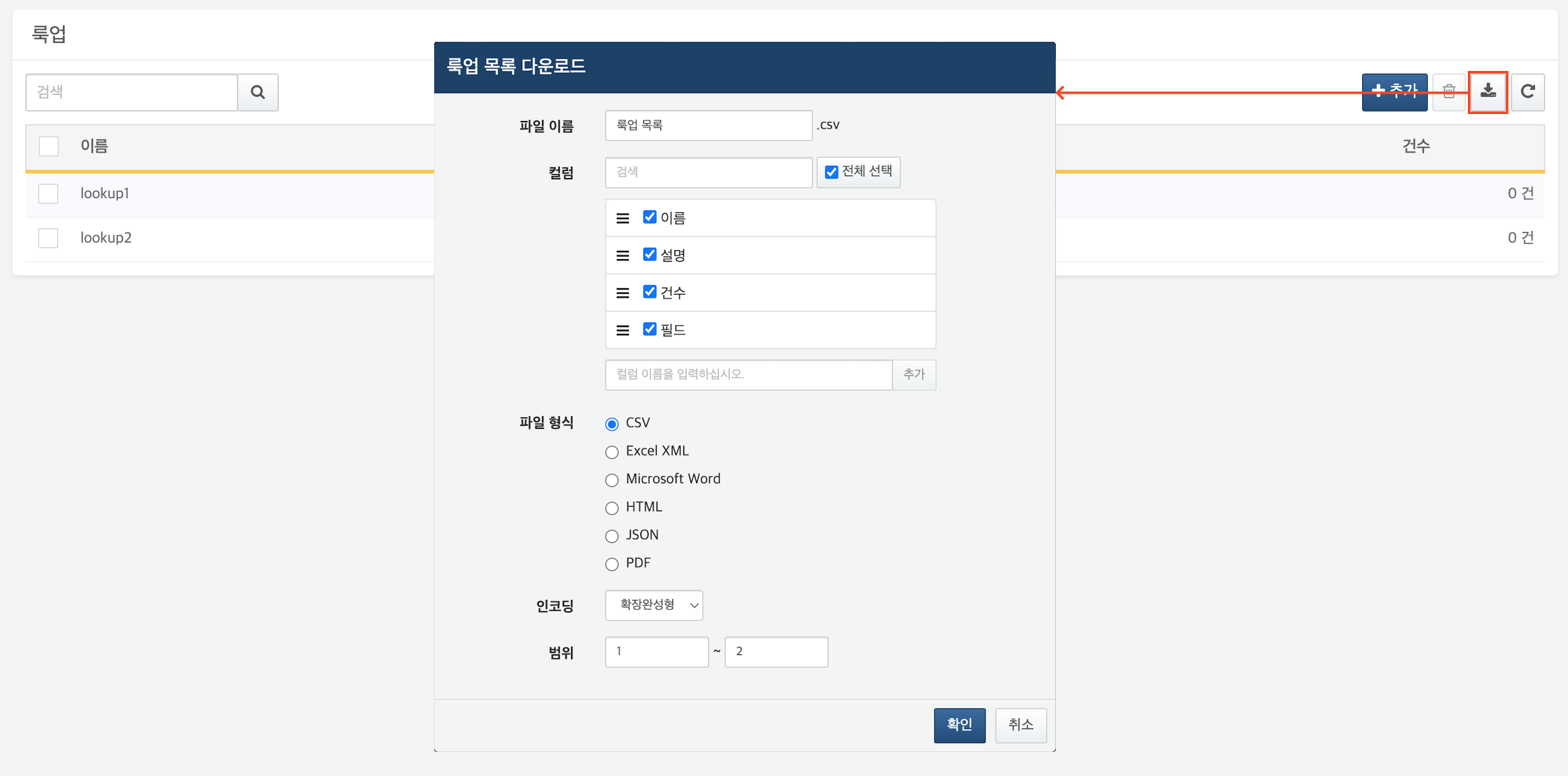The image size is (1568, 776).
Task: Click 추가 button beside column name input
Action: [x=914, y=374]
